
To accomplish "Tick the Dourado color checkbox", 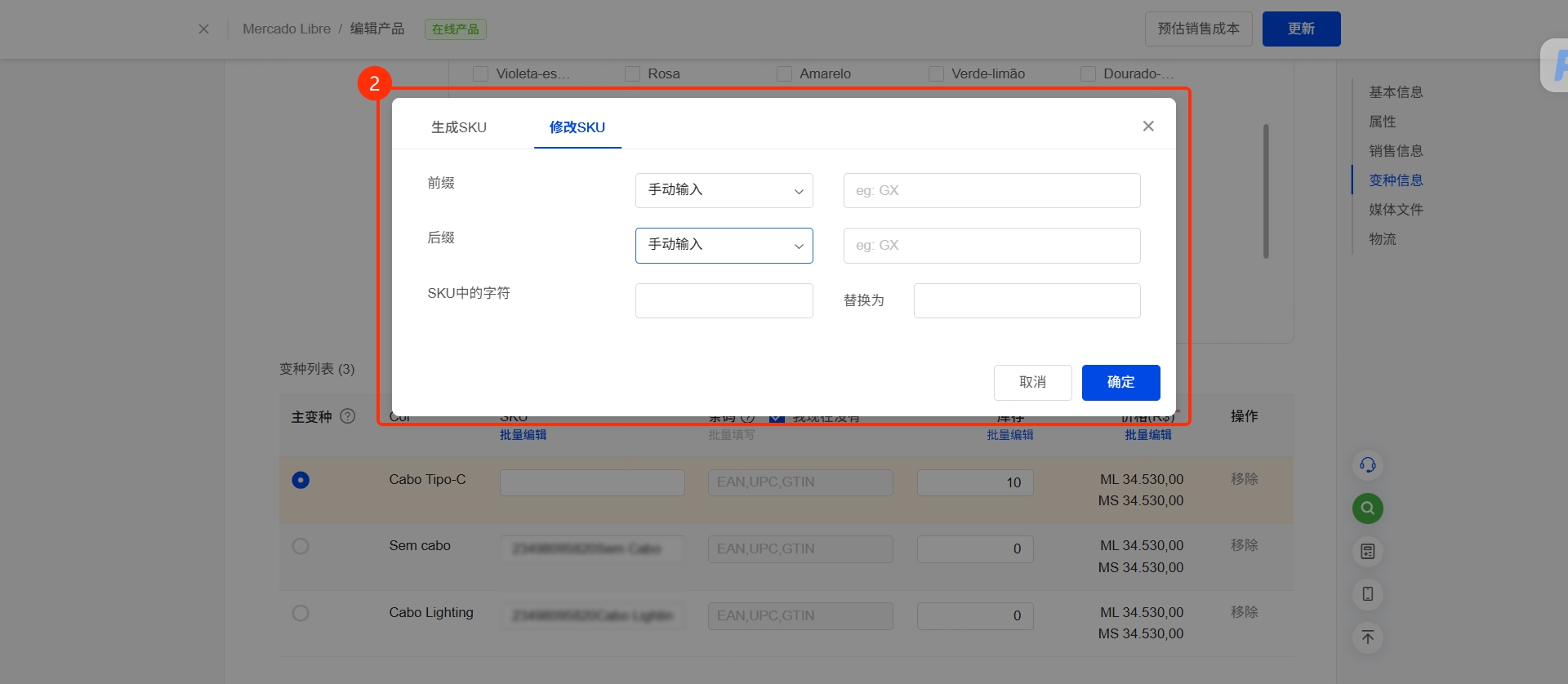I will click(1088, 74).
